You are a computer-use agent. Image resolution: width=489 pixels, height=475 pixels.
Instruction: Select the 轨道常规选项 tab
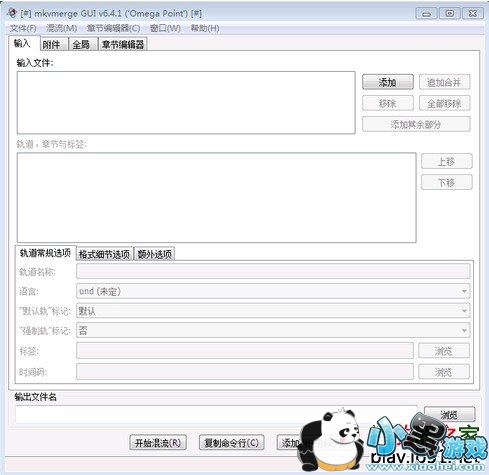45,253
